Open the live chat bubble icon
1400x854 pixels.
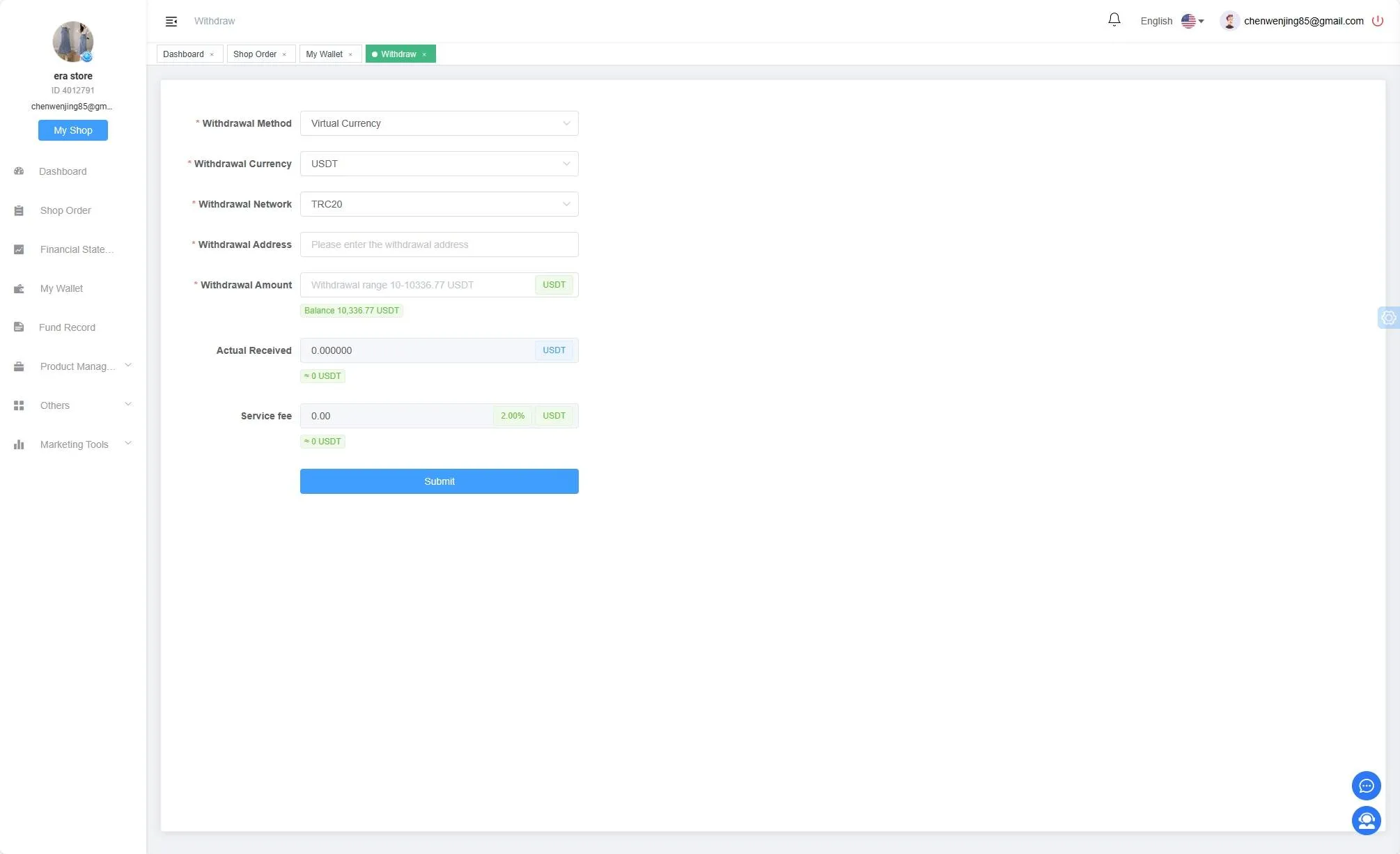(x=1366, y=786)
